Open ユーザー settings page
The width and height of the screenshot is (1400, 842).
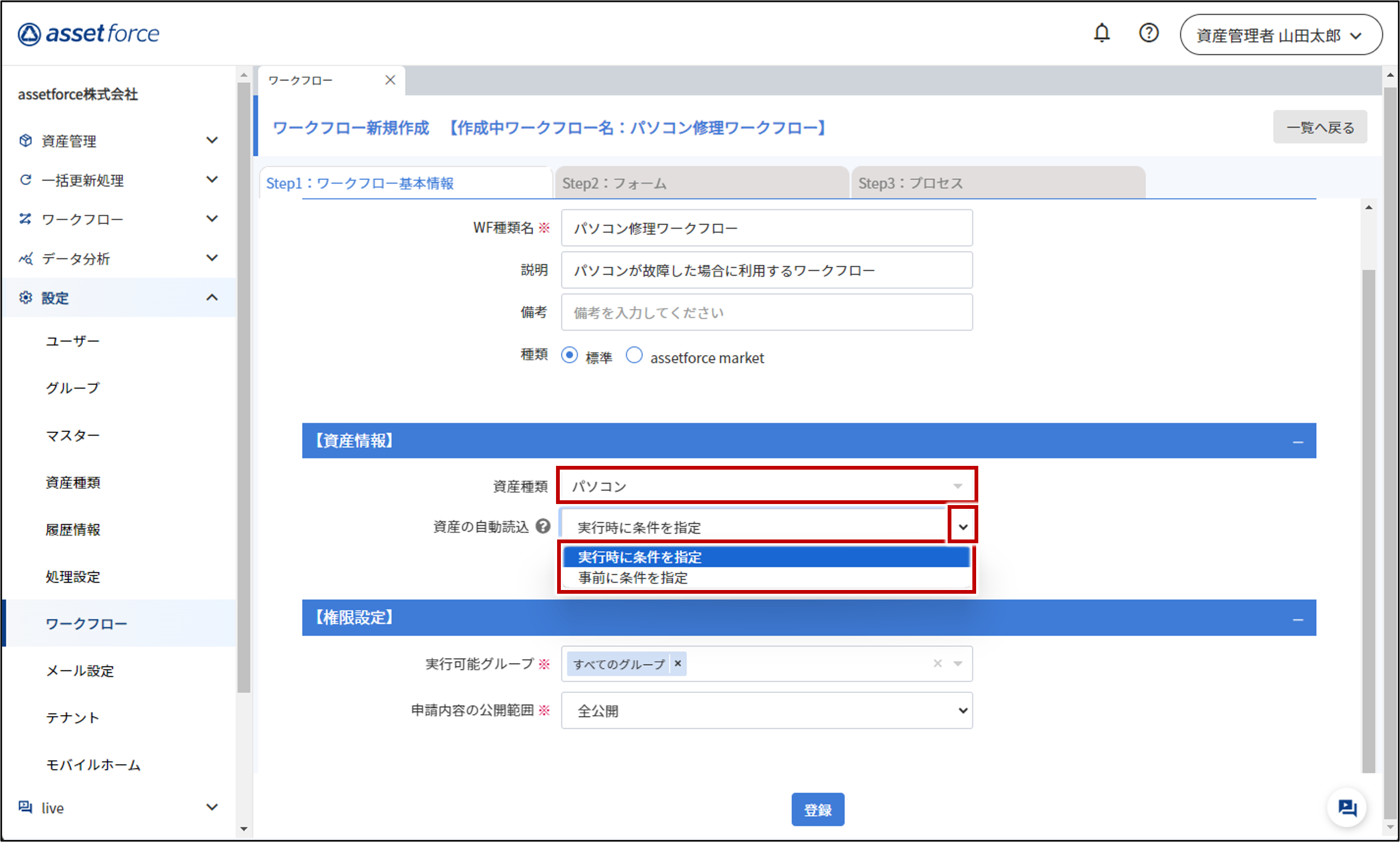pos(73,341)
